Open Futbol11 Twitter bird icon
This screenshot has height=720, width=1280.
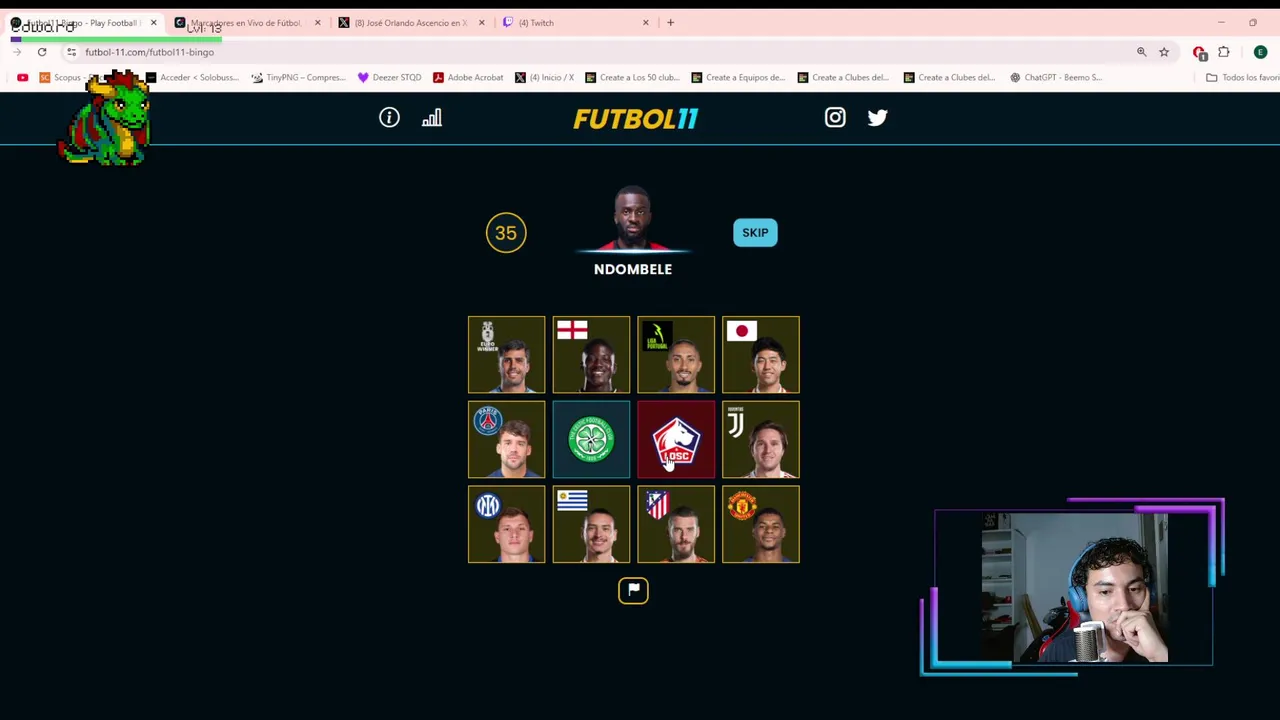[877, 118]
